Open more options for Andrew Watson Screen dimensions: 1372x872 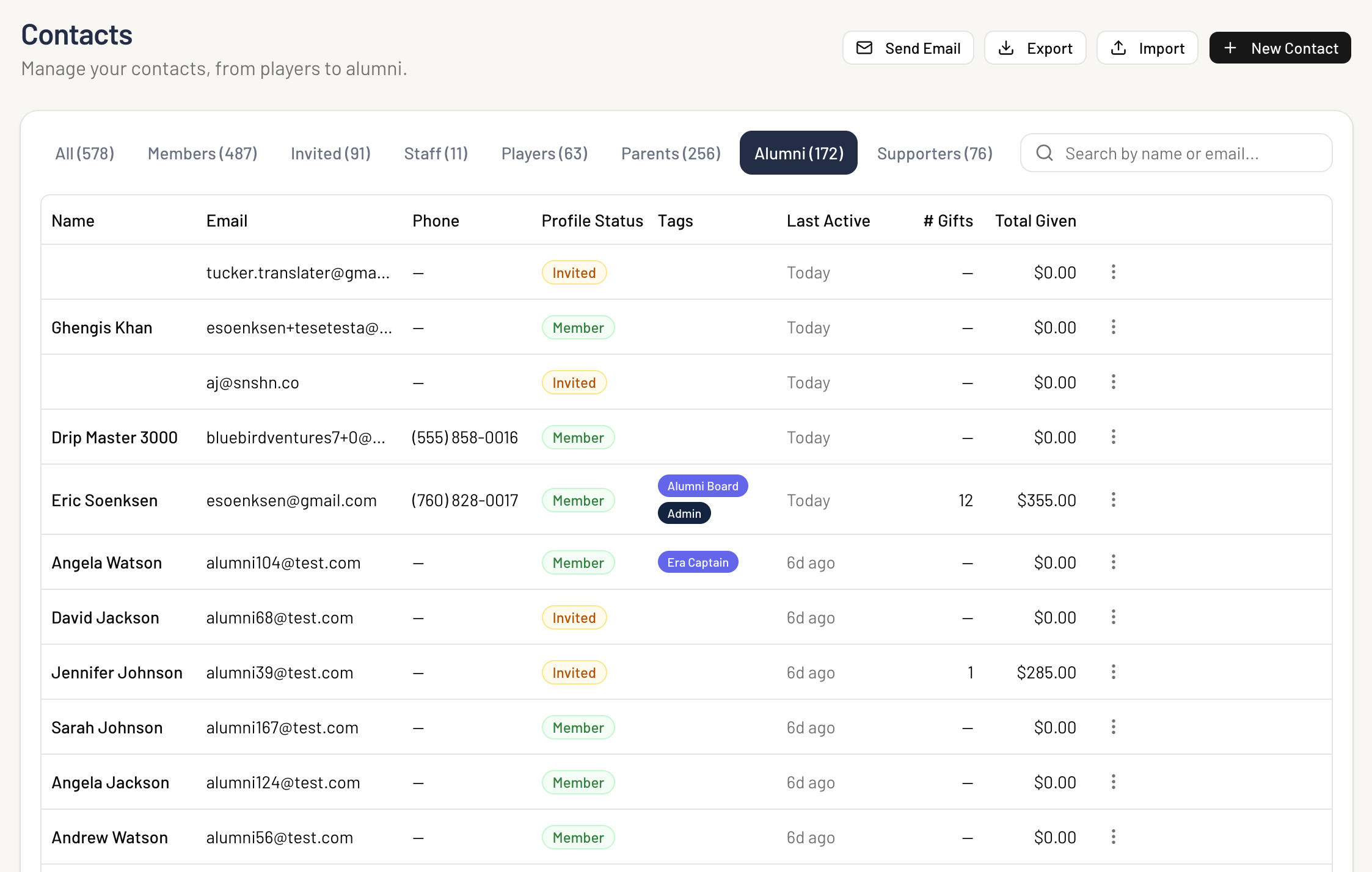1113,837
